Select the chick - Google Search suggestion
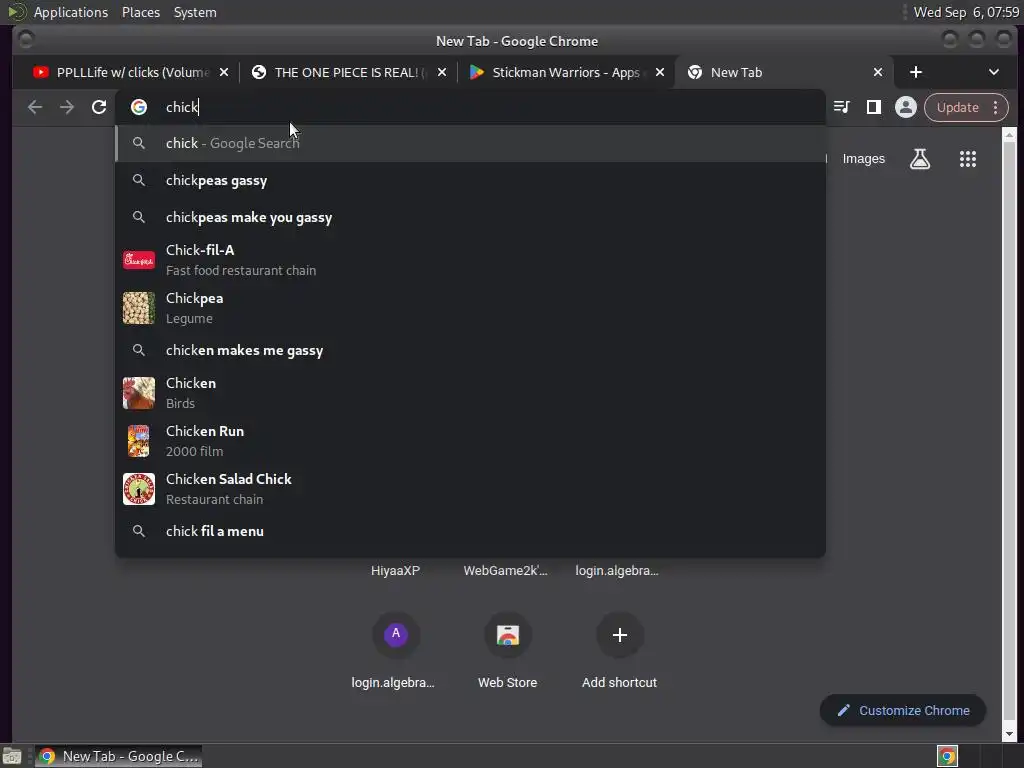Viewport: 1024px width, 768px height. 470,143
